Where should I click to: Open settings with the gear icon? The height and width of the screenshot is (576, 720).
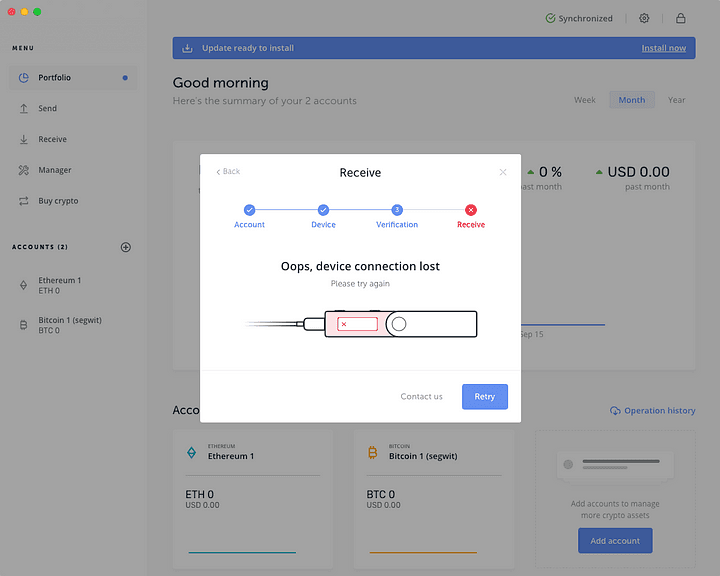(644, 18)
